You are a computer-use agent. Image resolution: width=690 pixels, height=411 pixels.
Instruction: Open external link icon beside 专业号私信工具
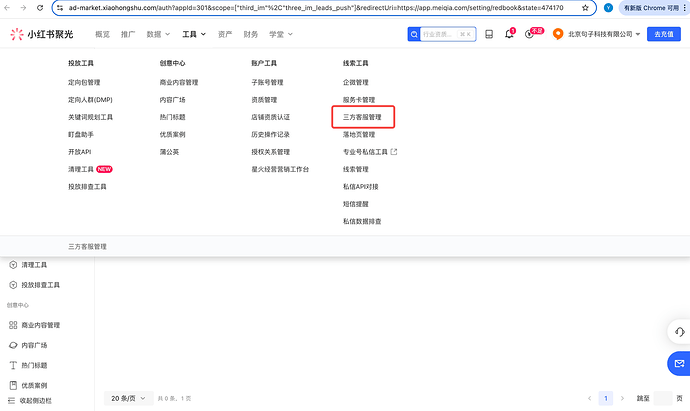tap(394, 152)
